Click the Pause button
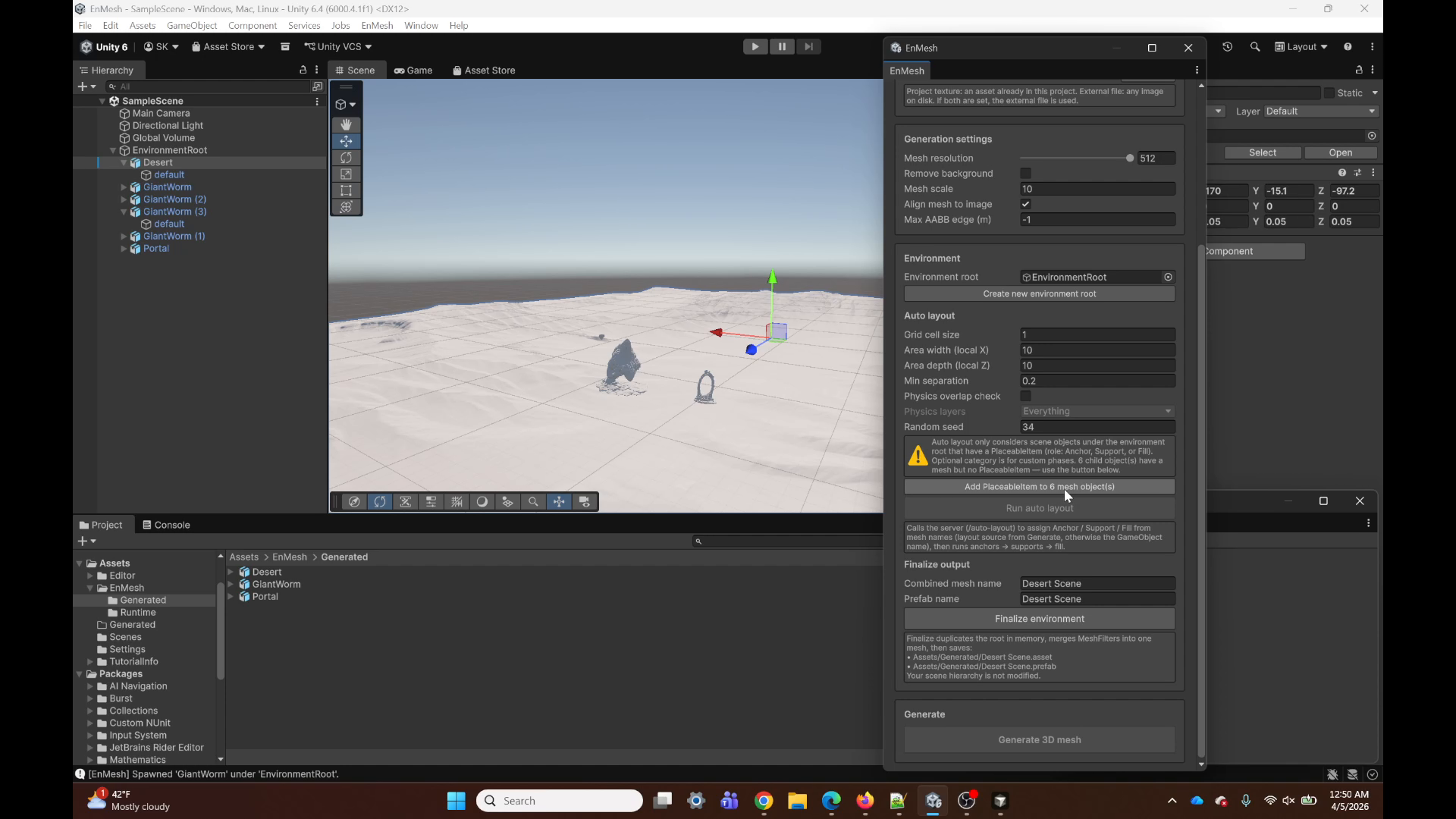Viewport: 1456px width, 819px height. (782, 47)
